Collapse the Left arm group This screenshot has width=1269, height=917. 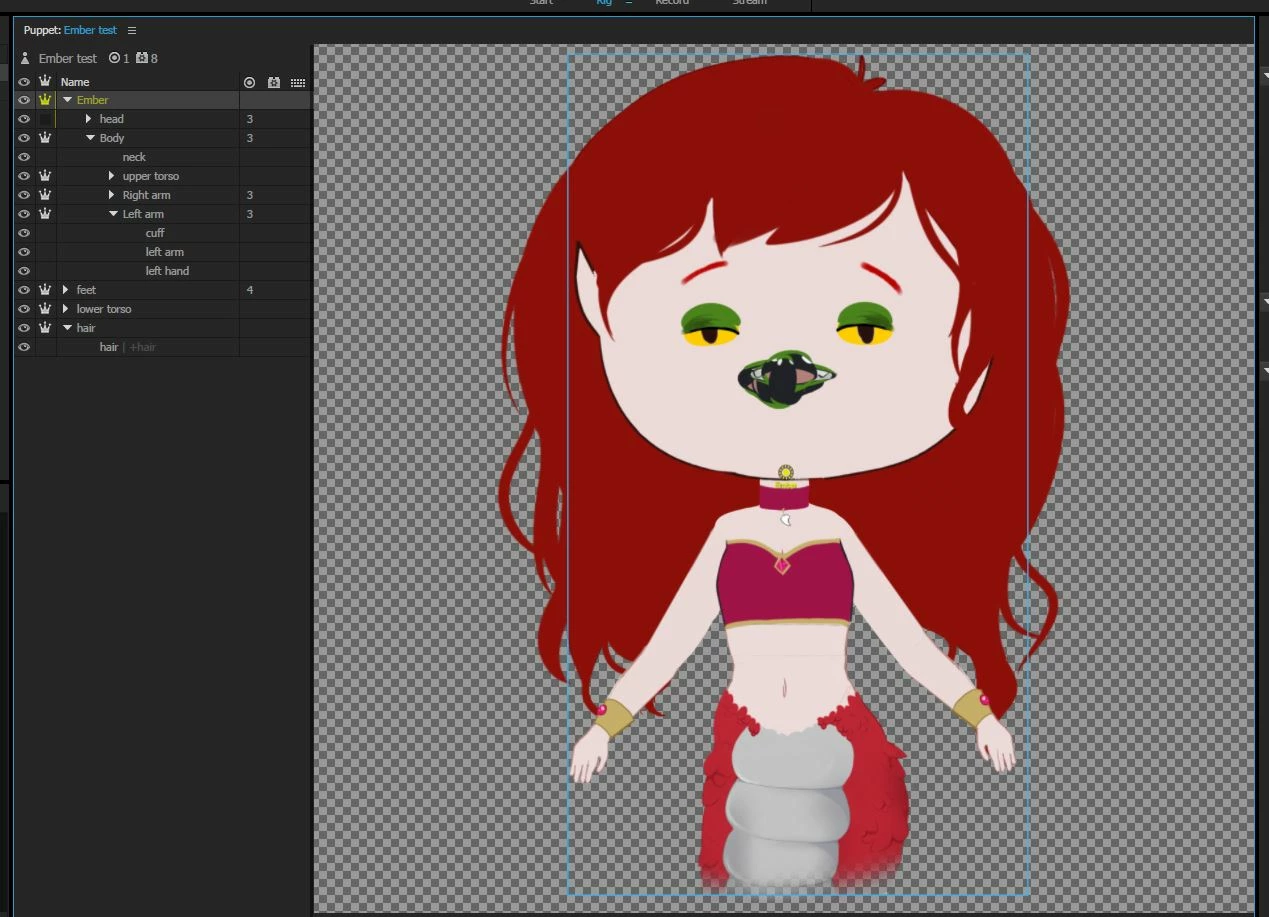tap(113, 214)
